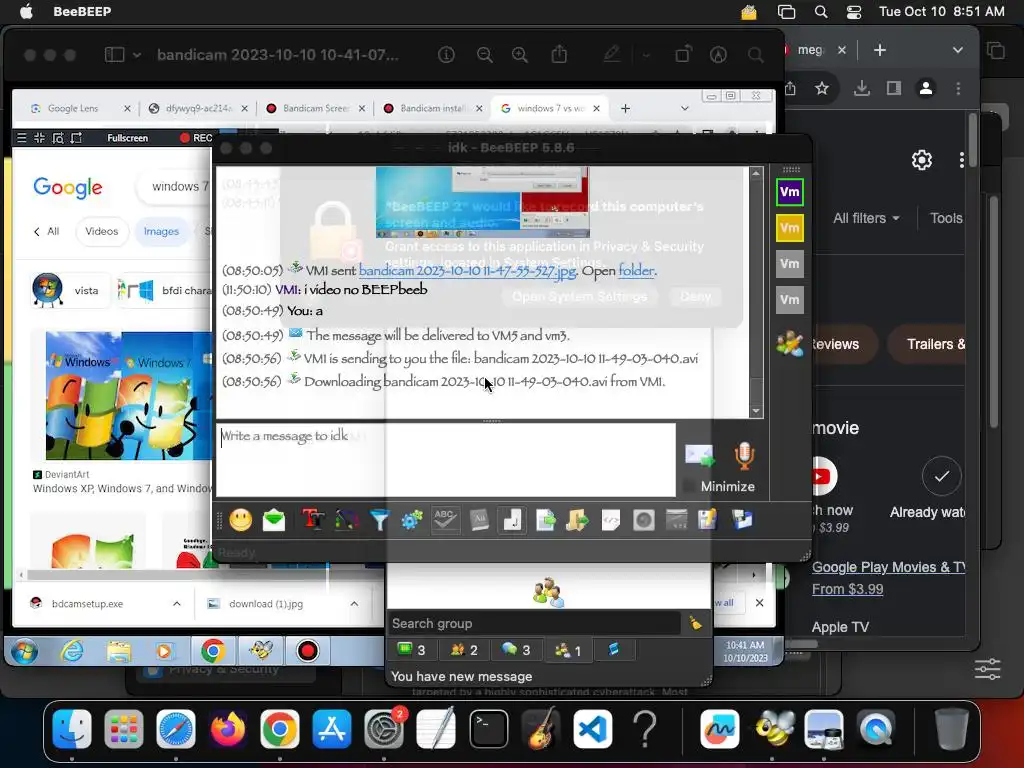Open the BeeBEEP menu in the menu bar
The height and width of the screenshot is (768, 1024).
82,12
